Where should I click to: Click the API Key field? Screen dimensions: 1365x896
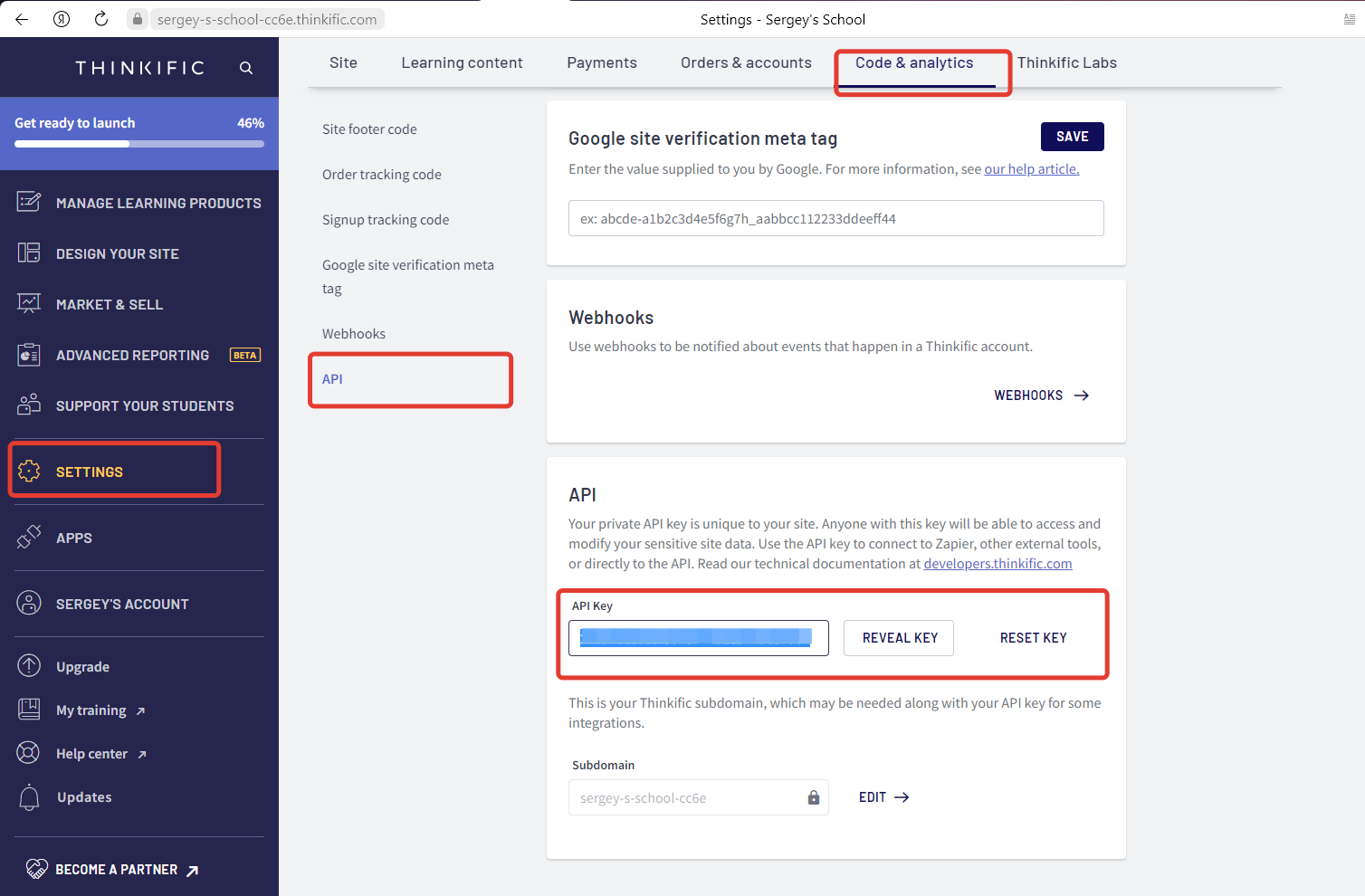[x=699, y=638]
